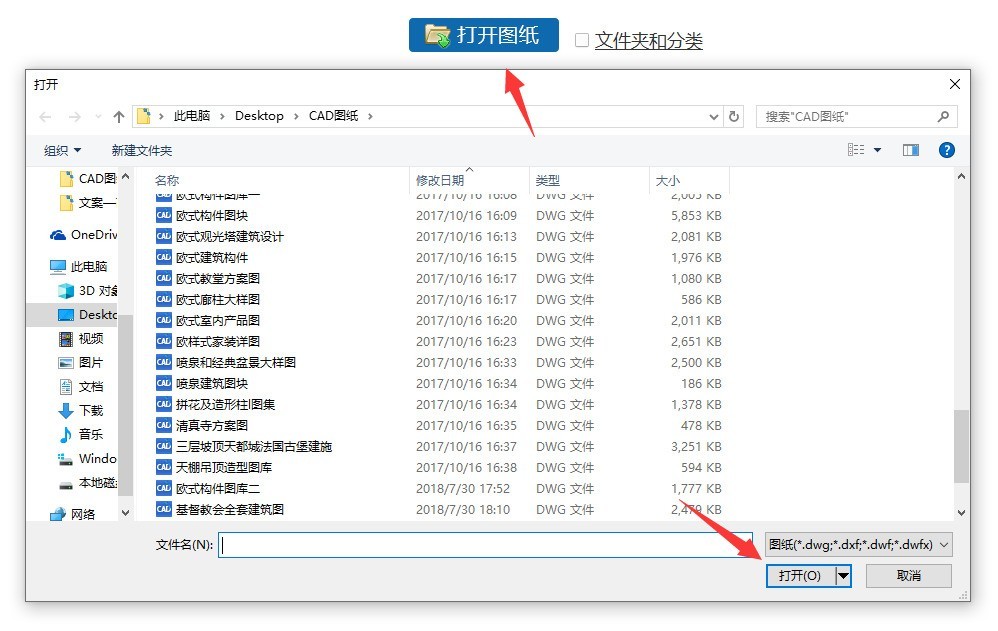Screen dimensions: 998x631
Task: Sort by 类型 column header
Action: [547, 180]
